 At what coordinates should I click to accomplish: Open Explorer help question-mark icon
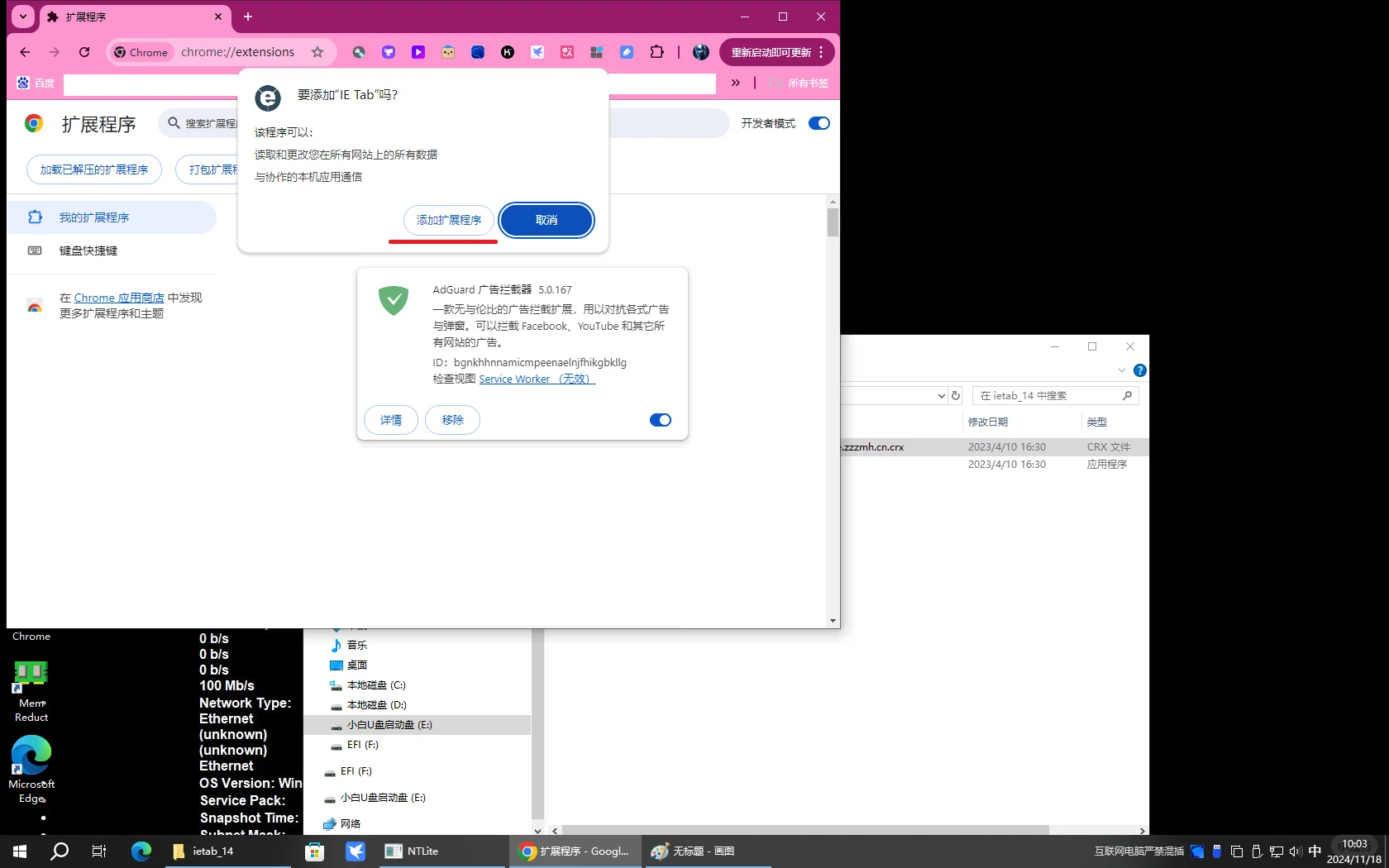tap(1139, 370)
